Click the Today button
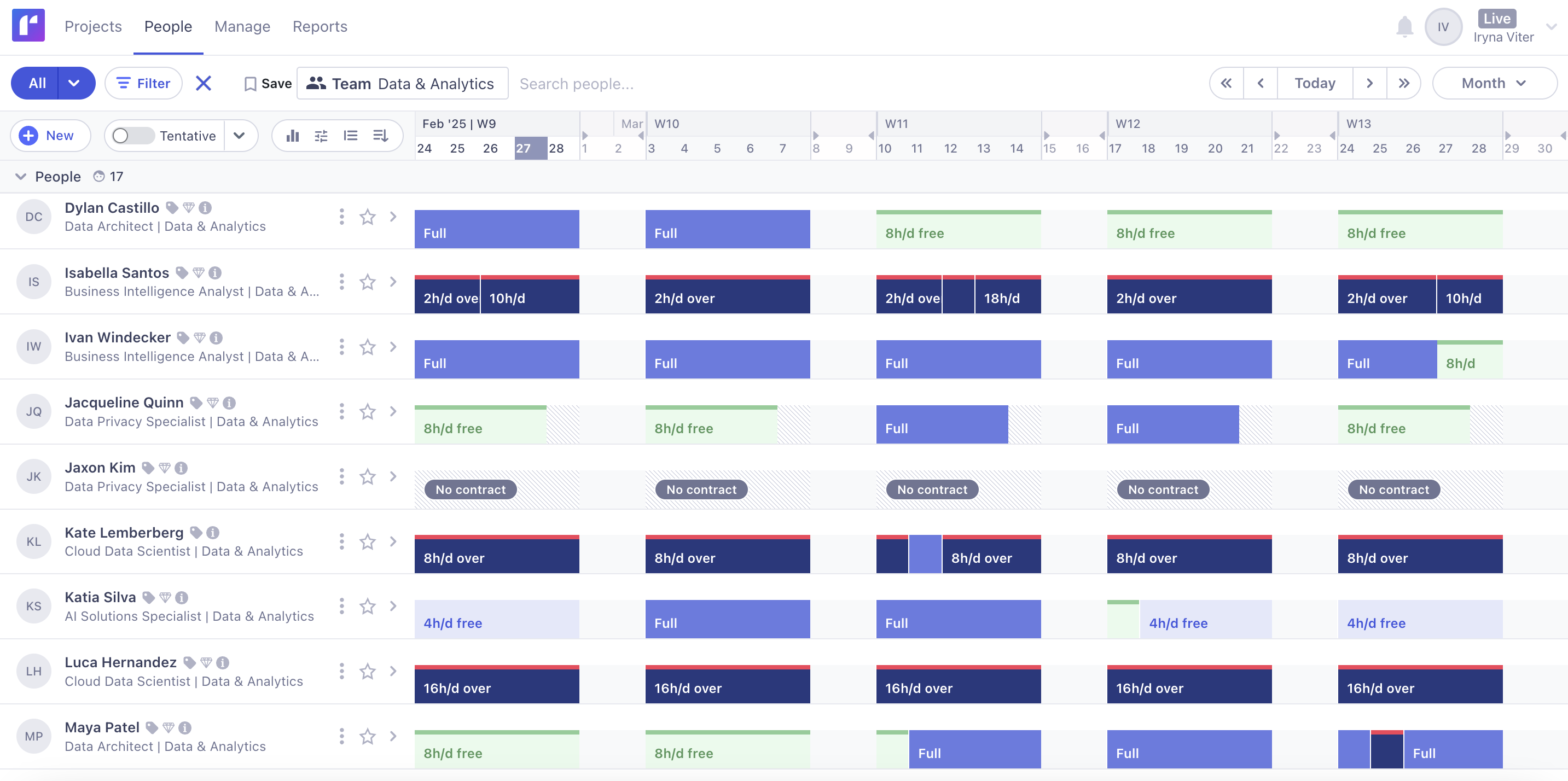Viewport: 1568px width, 781px height. (x=1314, y=83)
